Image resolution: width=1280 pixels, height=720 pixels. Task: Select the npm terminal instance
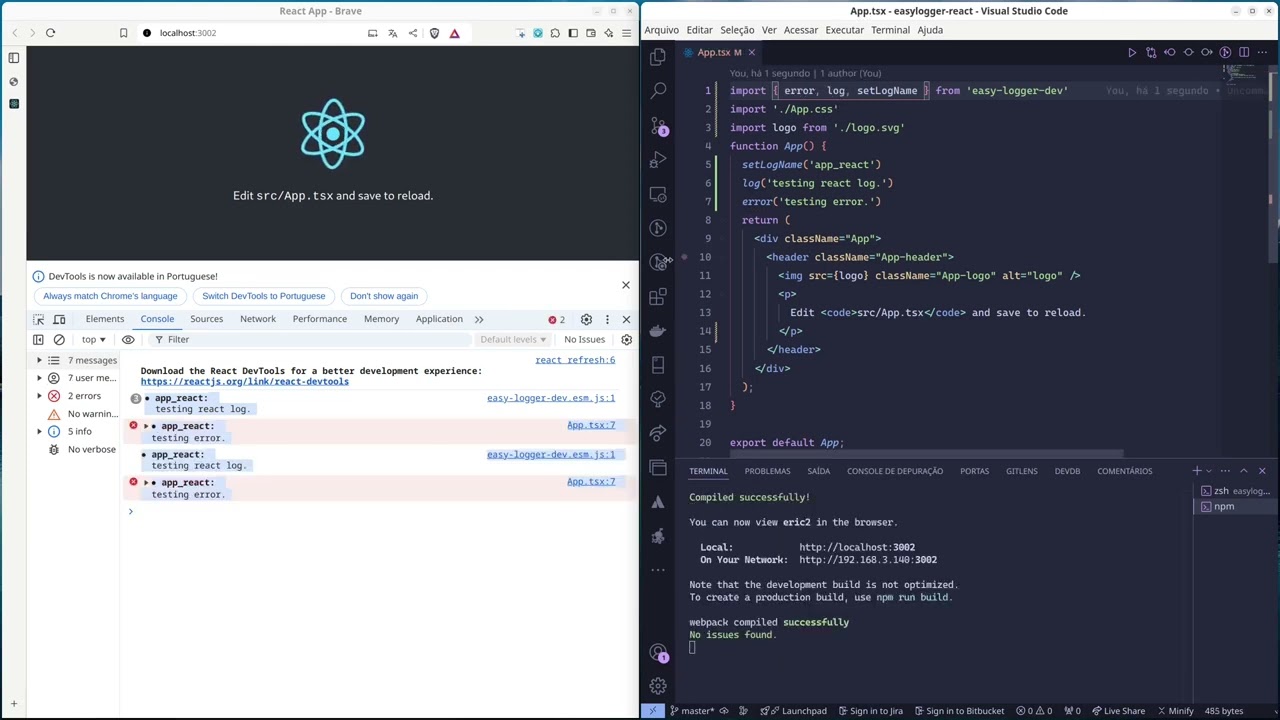click(x=1236, y=507)
